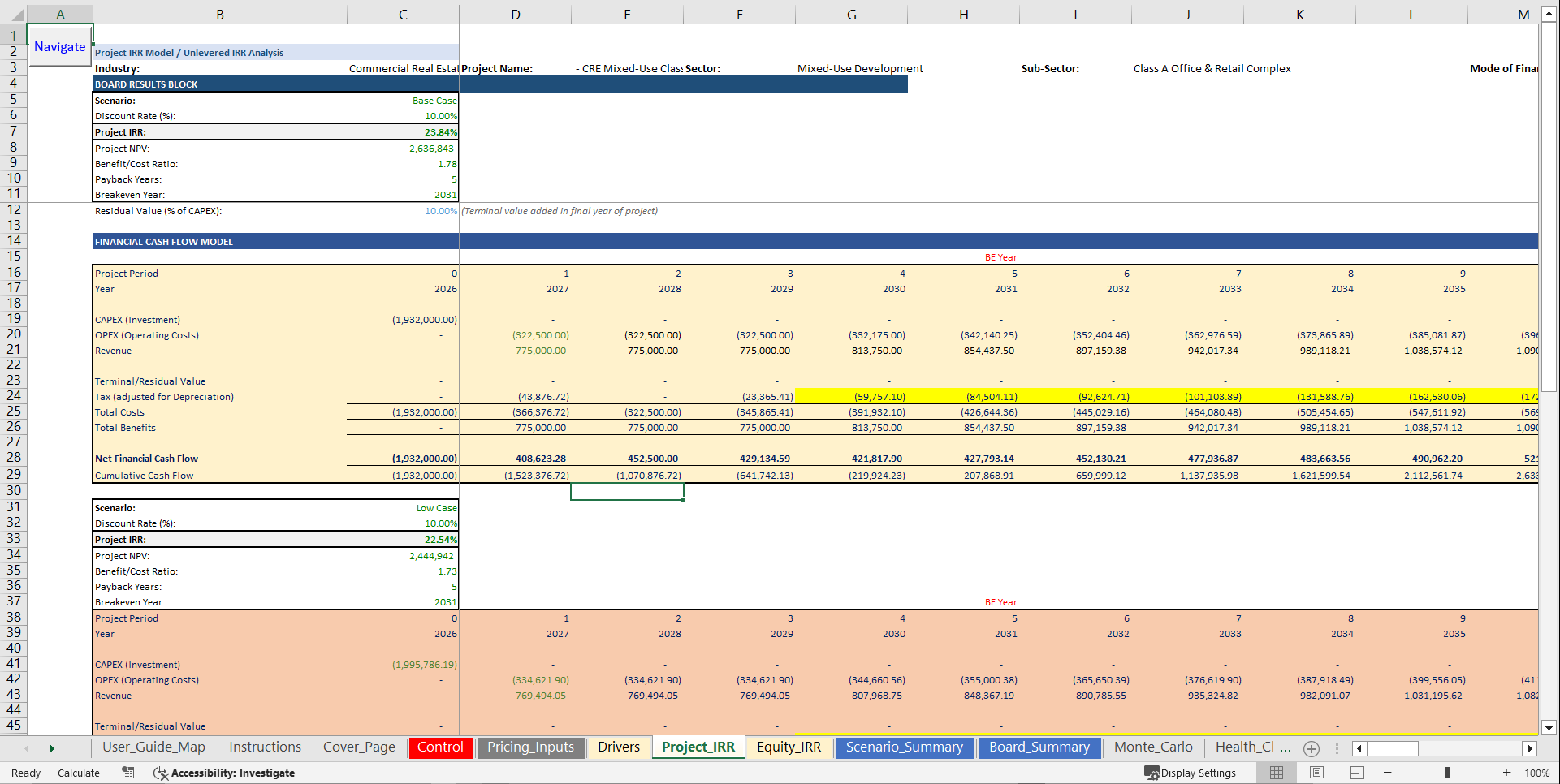Image resolution: width=1560 pixels, height=784 pixels.
Task: Open the Equity_IRR sheet tab
Action: tap(789, 747)
